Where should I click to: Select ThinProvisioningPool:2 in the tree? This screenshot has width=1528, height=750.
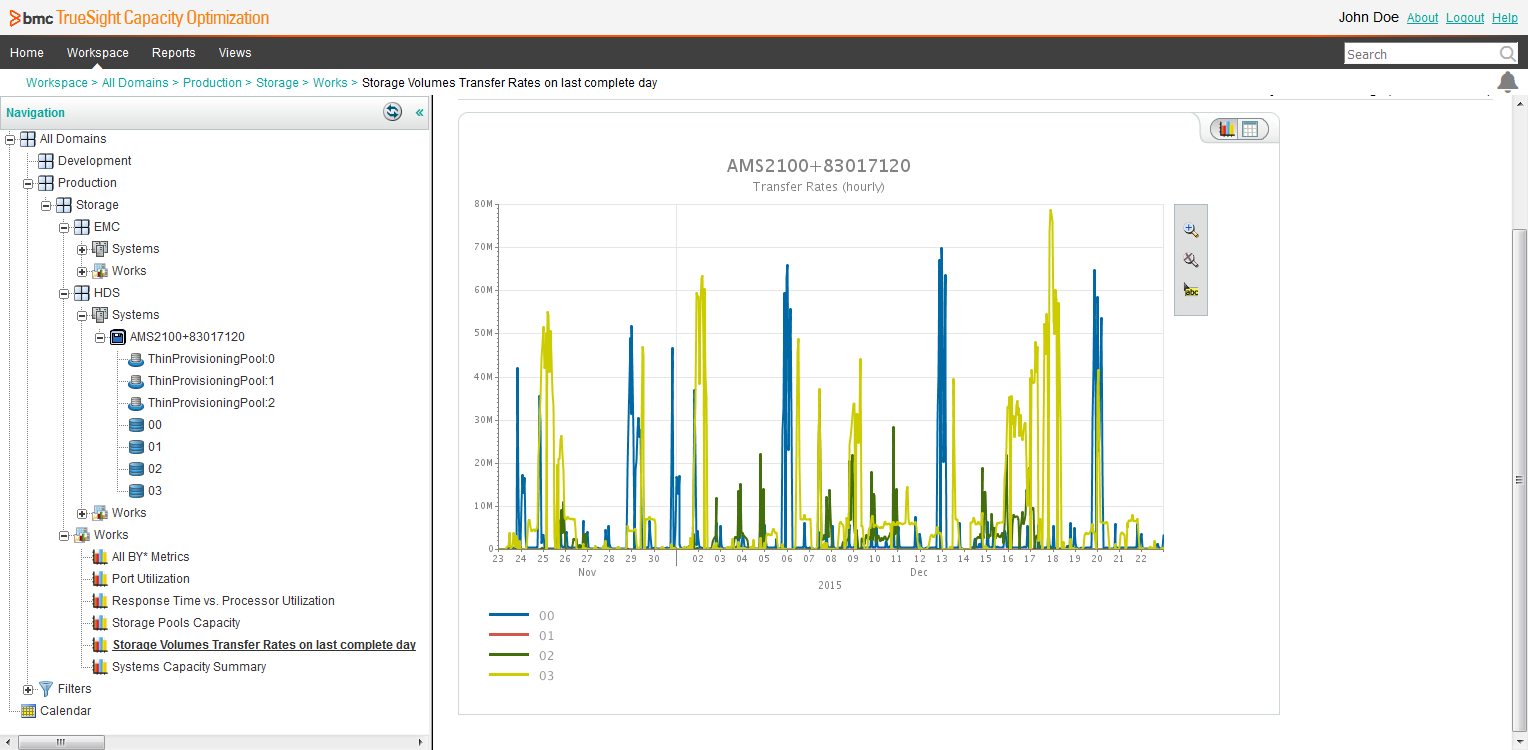[x=211, y=403]
